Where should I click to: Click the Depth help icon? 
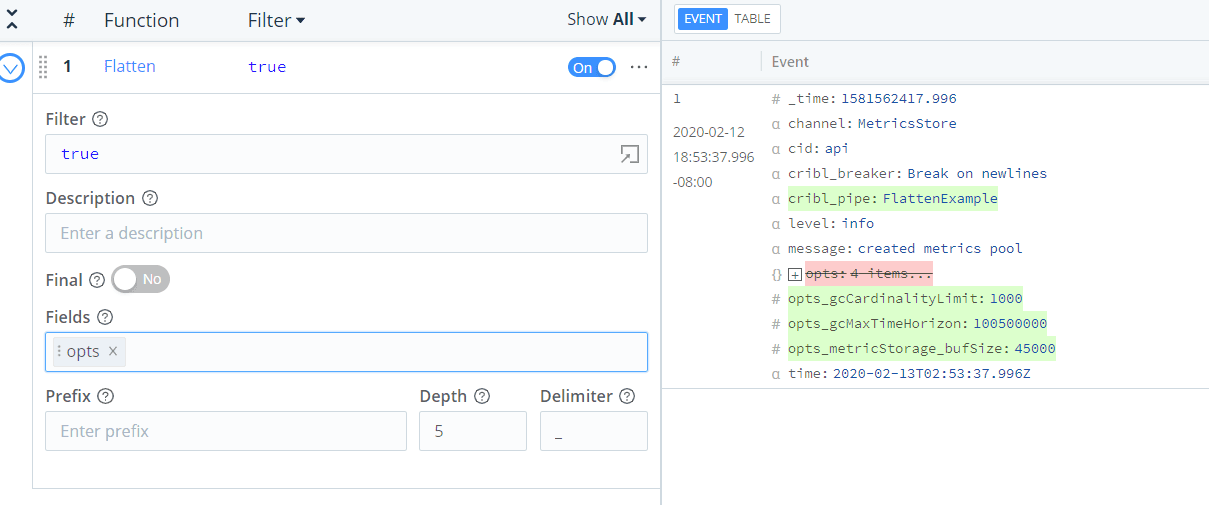point(482,396)
